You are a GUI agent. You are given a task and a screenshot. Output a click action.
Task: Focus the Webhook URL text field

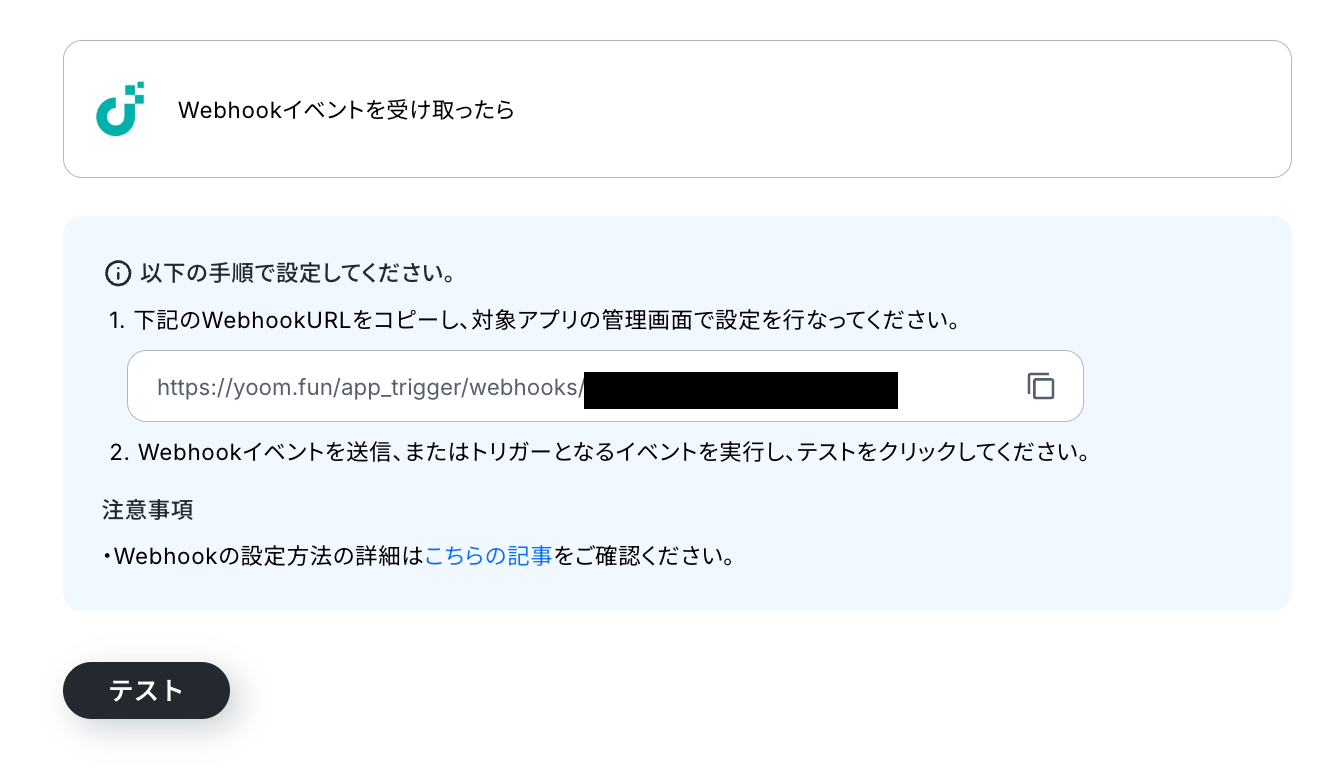[x=605, y=386]
